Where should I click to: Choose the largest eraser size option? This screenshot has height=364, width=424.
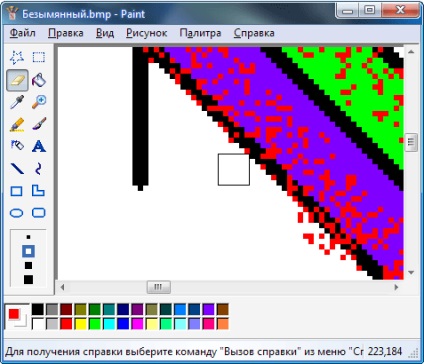[x=28, y=279]
